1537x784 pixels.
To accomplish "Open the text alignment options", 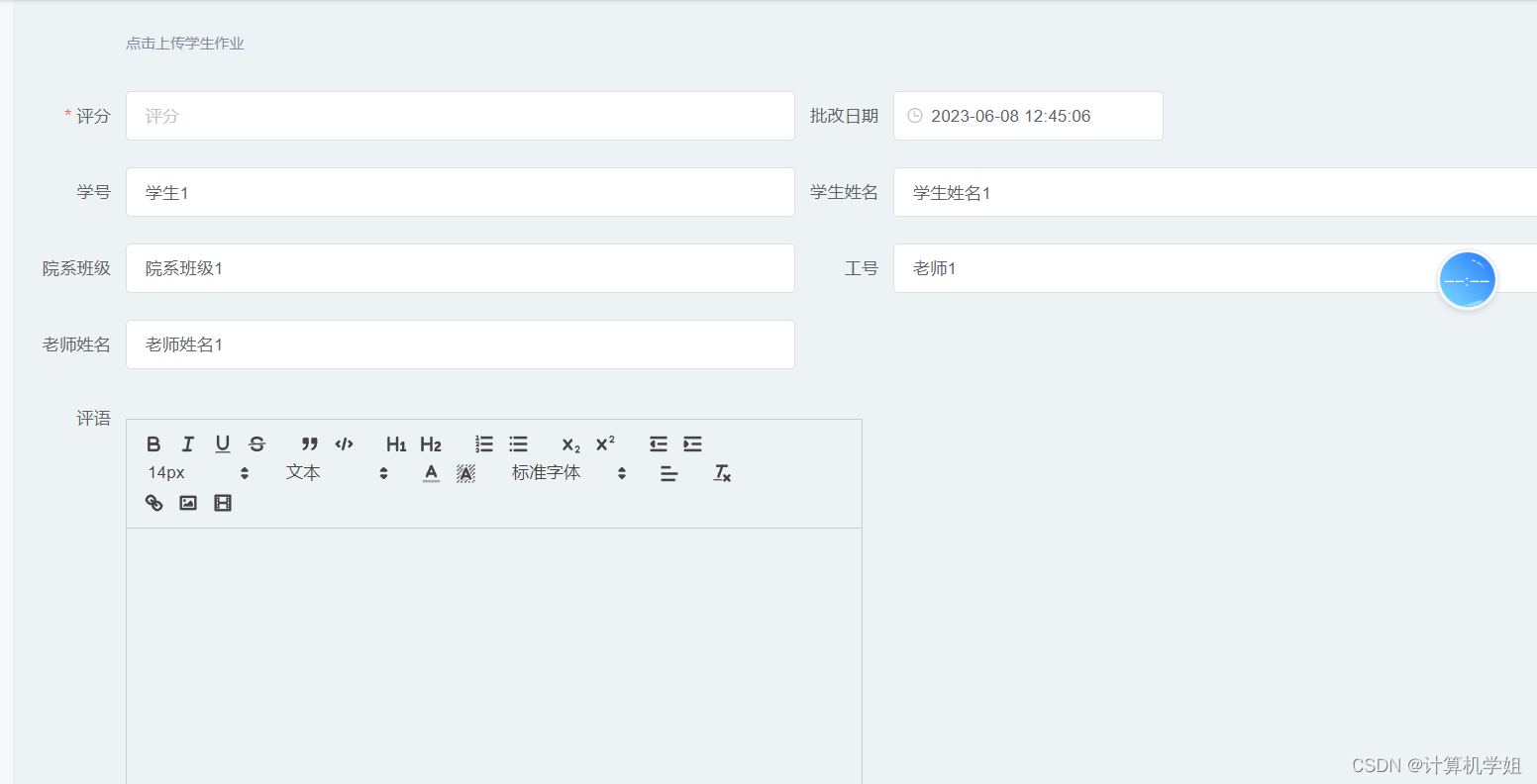I will pos(669,473).
